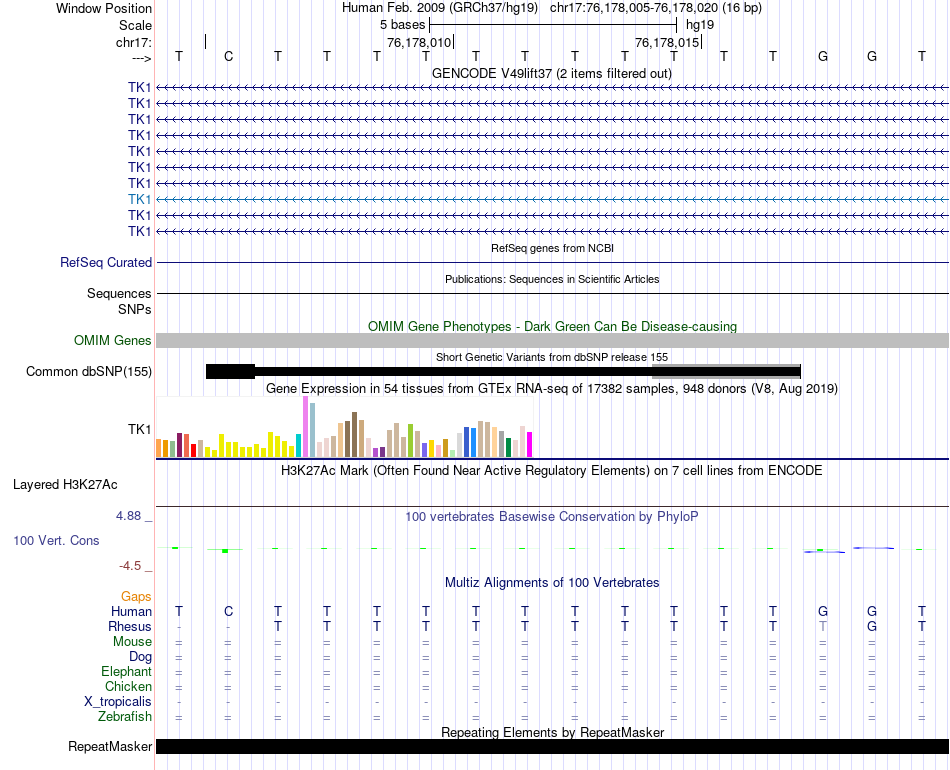Image resolution: width=950 pixels, height=770 pixels.
Task: Click the gray T mismatch in the Rhesus row
Action: [x=823, y=626]
